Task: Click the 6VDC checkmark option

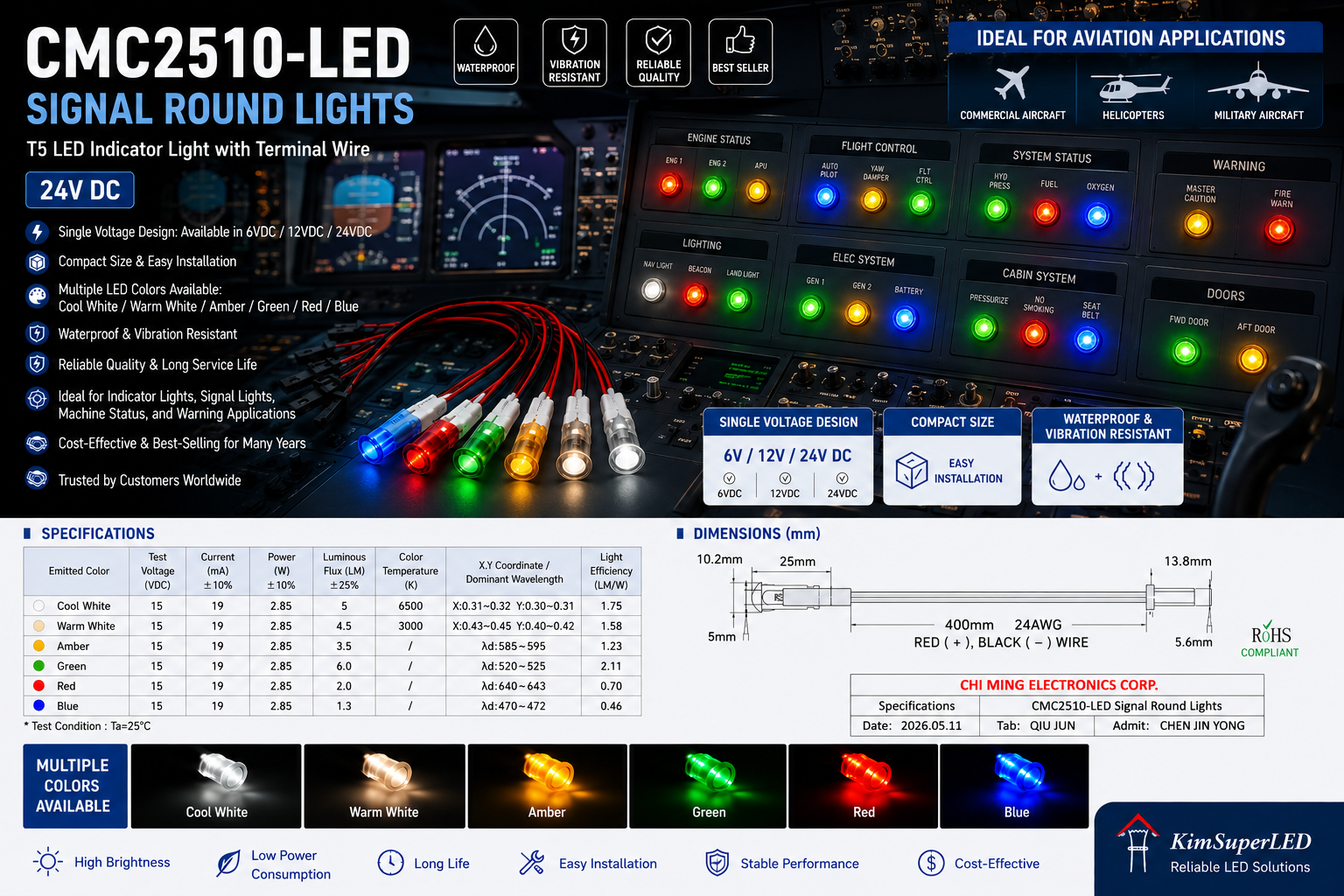Action: 730,486
